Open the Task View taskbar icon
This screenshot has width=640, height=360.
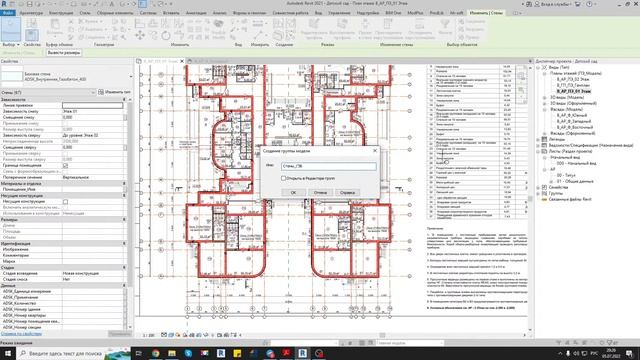[x=139, y=353]
